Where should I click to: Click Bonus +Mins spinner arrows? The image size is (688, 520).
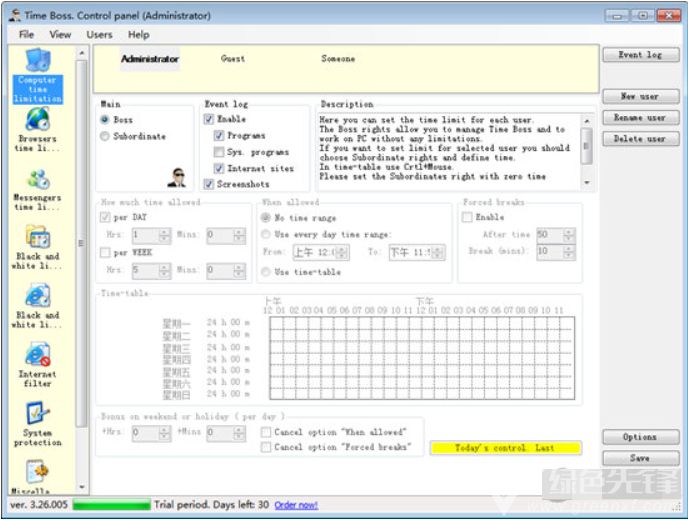pos(240,434)
